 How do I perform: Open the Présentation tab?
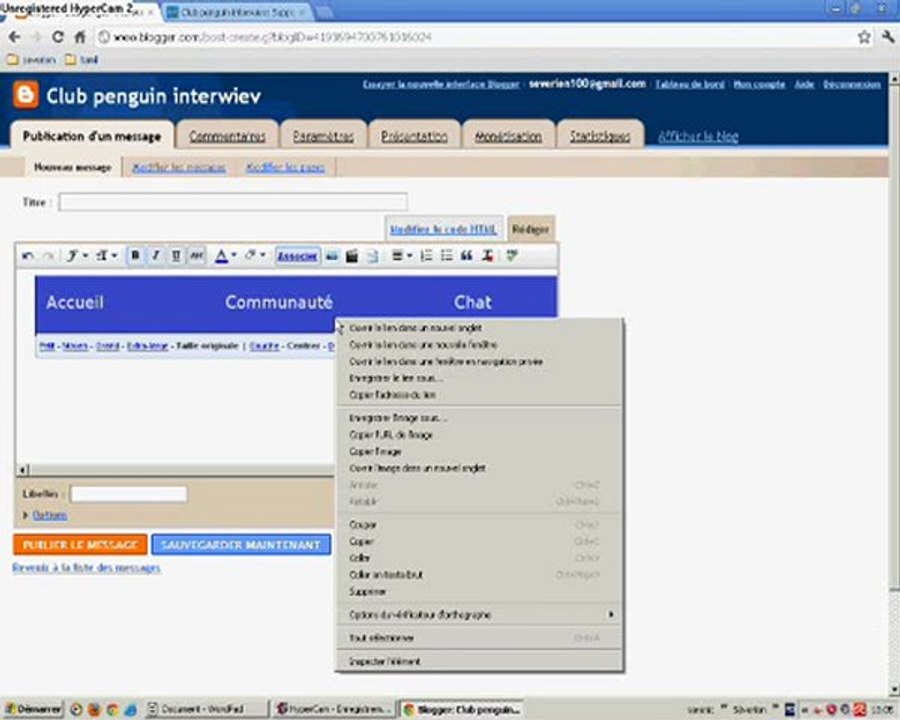coord(414,136)
